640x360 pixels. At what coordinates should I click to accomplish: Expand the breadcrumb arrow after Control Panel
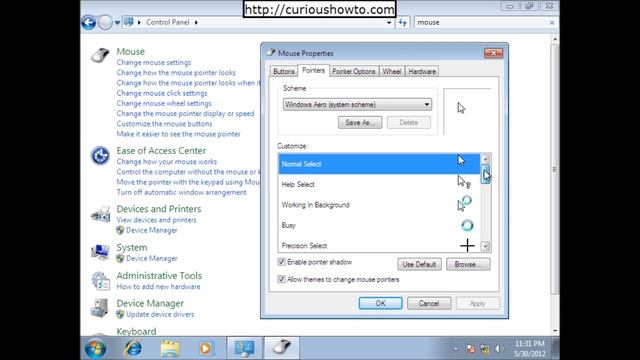point(196,22)
